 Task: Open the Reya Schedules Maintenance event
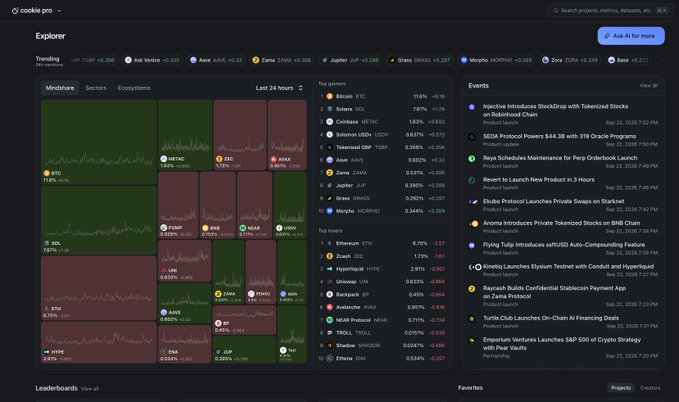[x=563, y=161]
